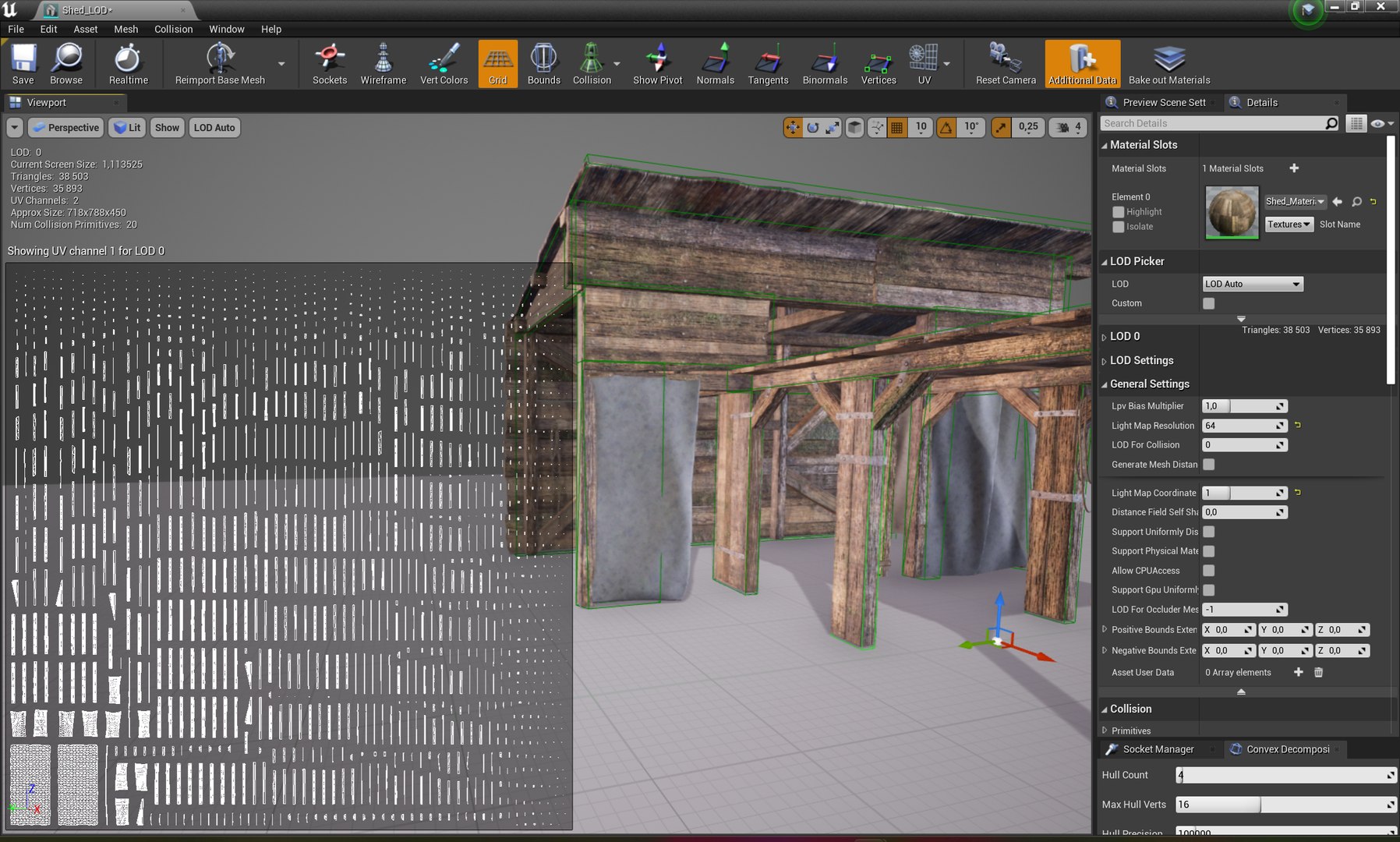Click the Save toolbar icon

(x=23, y=64)
